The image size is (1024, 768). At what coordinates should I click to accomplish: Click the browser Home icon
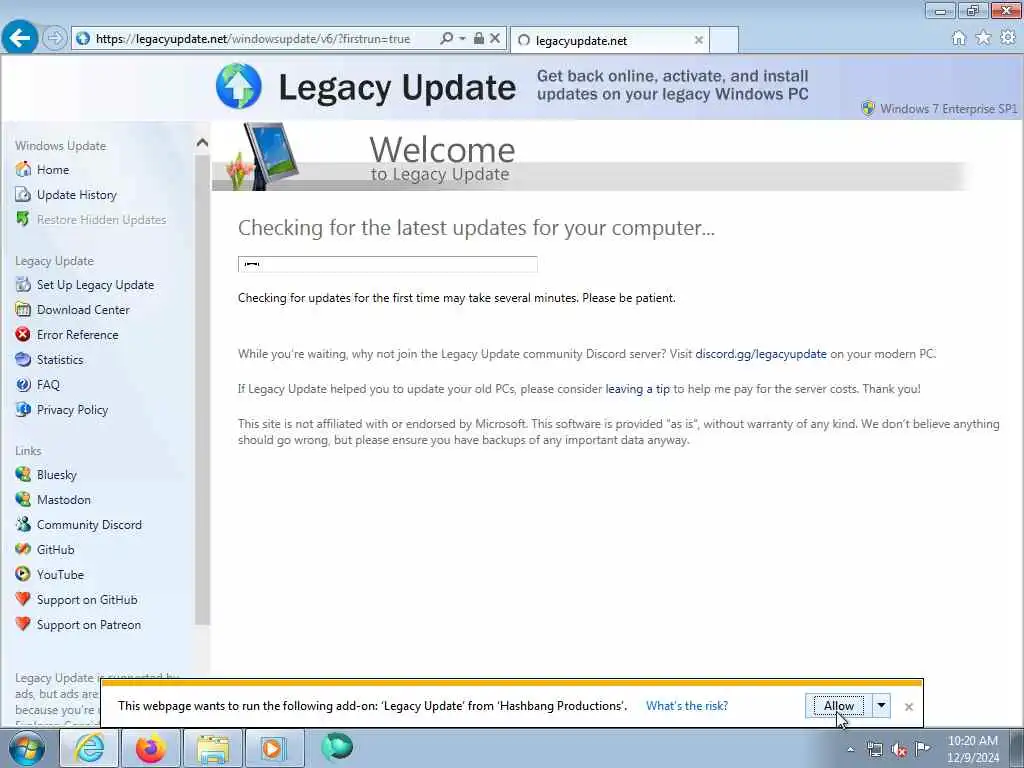click(x=958, y=38)
